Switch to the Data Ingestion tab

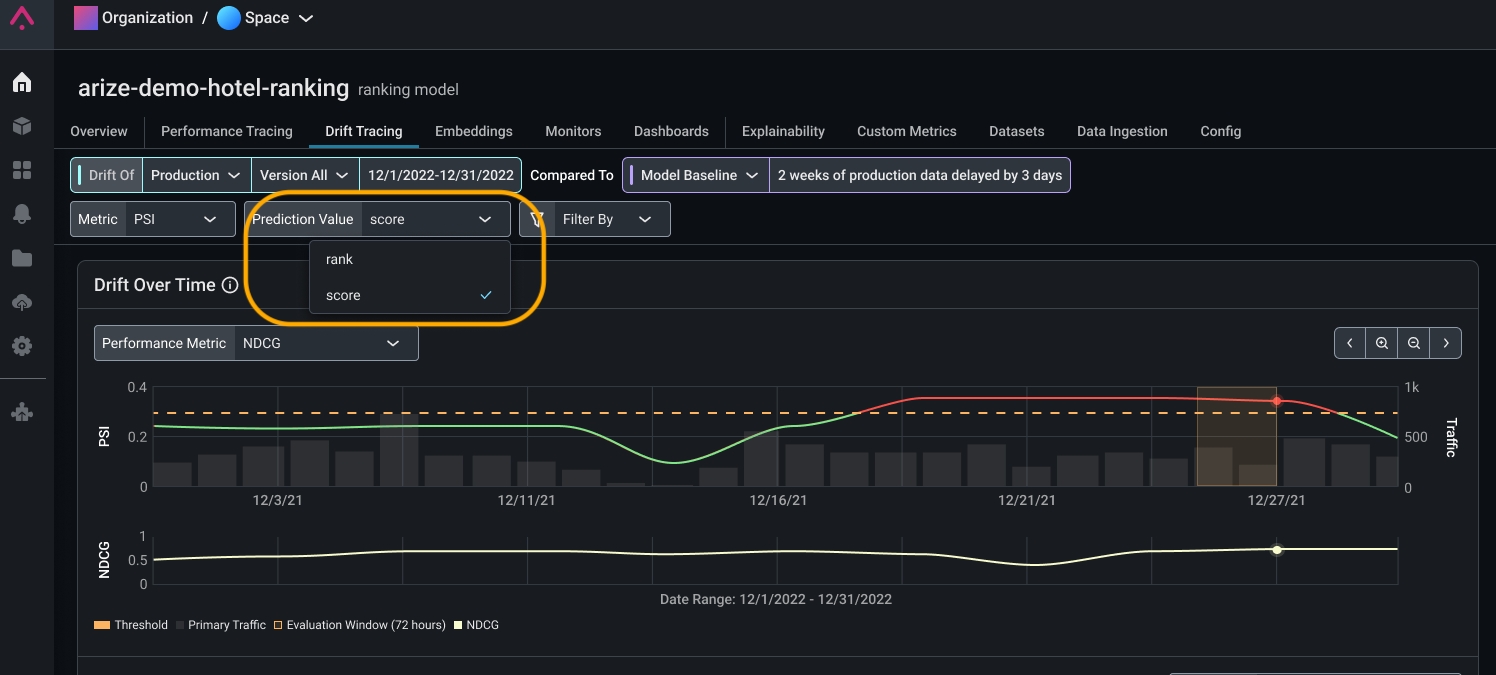(x=1122, y=131)
